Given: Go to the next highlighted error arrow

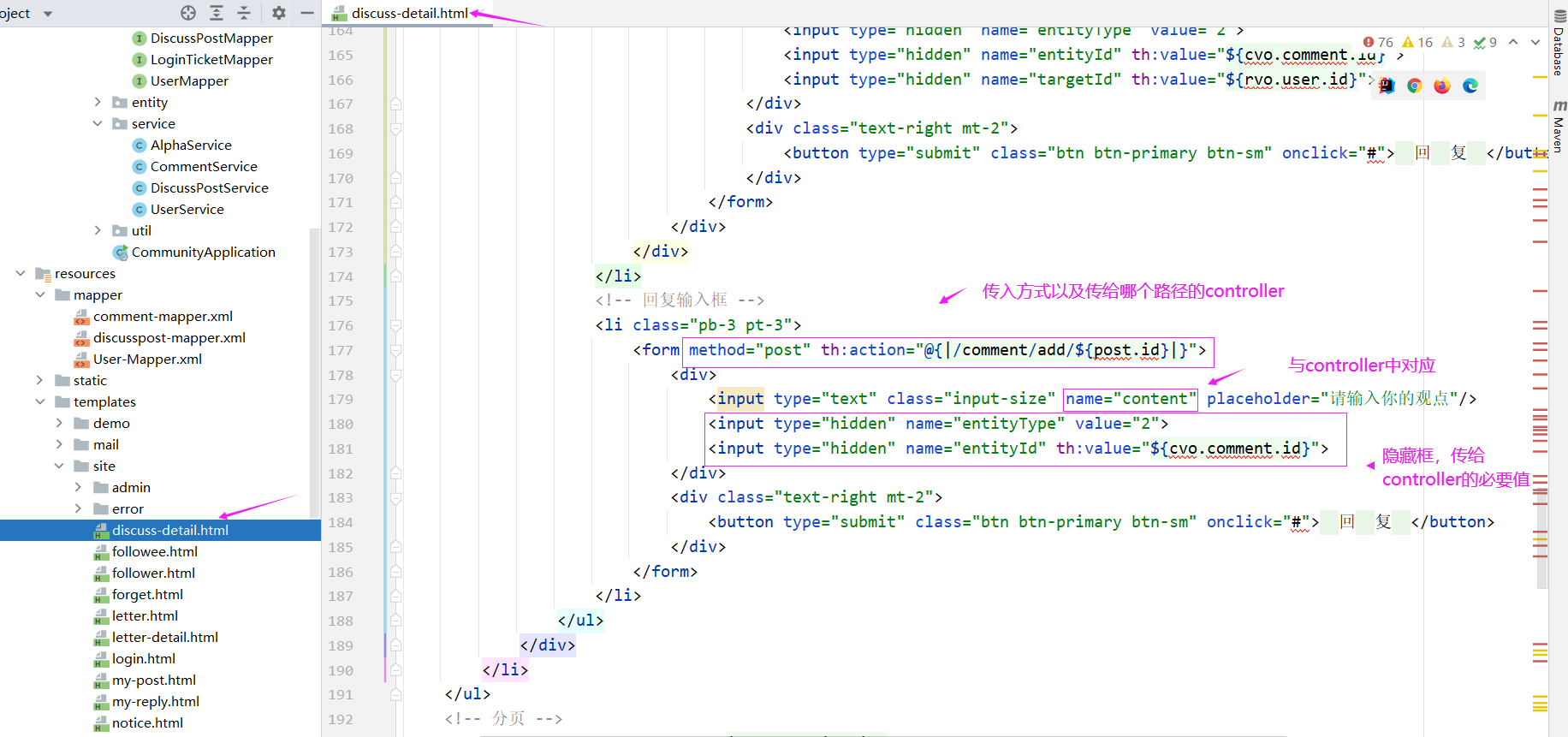Looking at the screenshot, I should 1535,42.
